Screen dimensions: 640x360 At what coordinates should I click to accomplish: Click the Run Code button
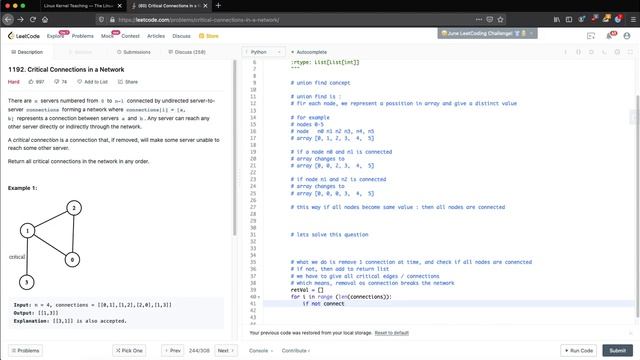(579, 351)
